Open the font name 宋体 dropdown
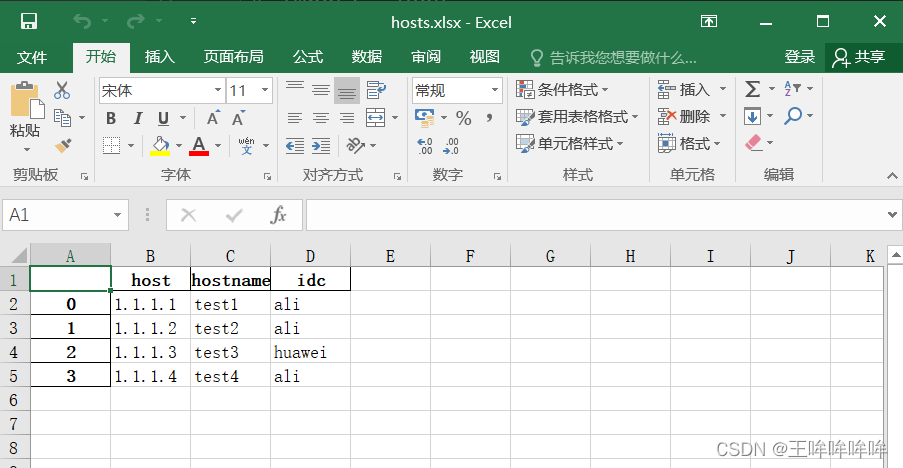Screen dimensions: 903x468 click(218, 90)
